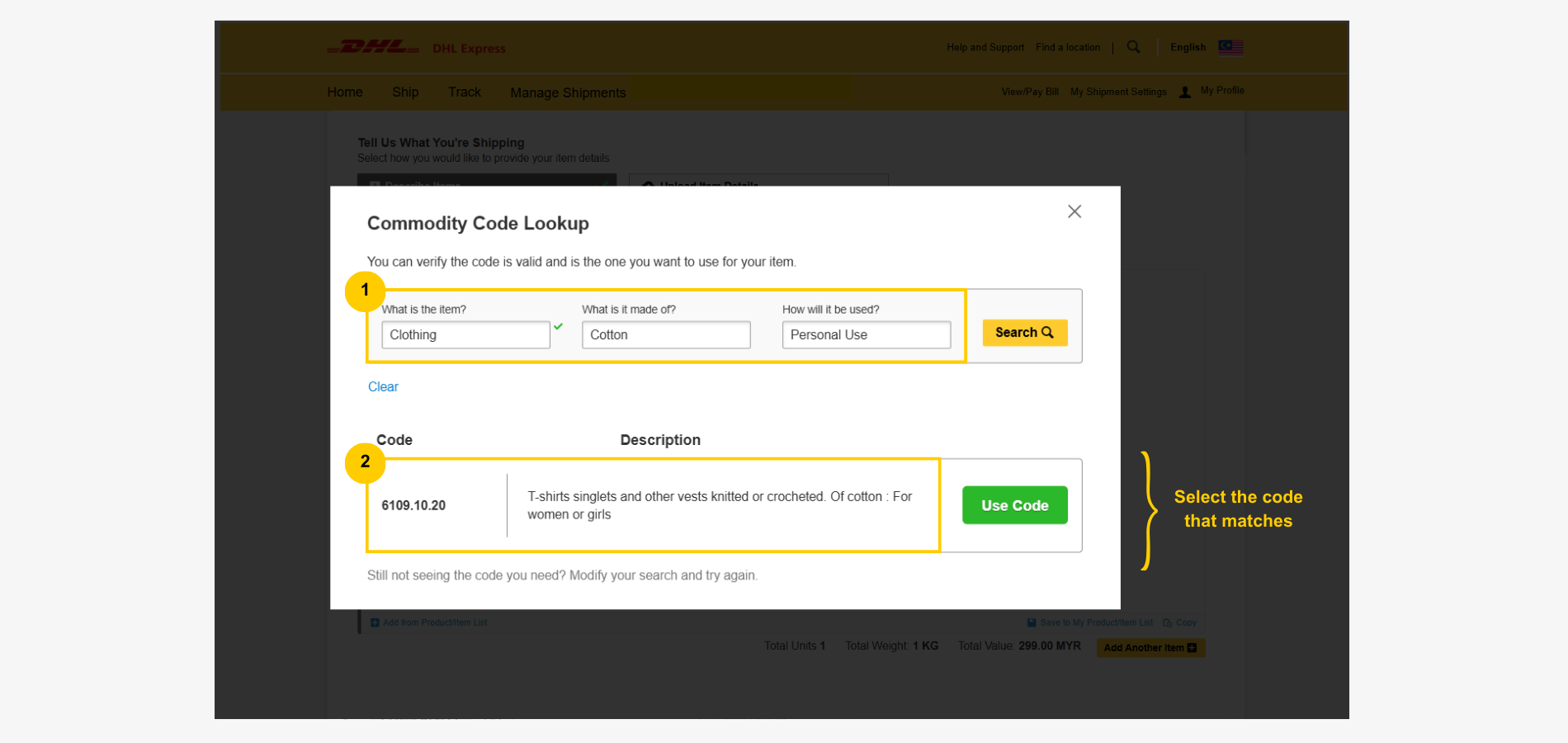Select the commodity code 6109.10.20 text
This screenshot has width=1568, height=743.
pos(413,505)
